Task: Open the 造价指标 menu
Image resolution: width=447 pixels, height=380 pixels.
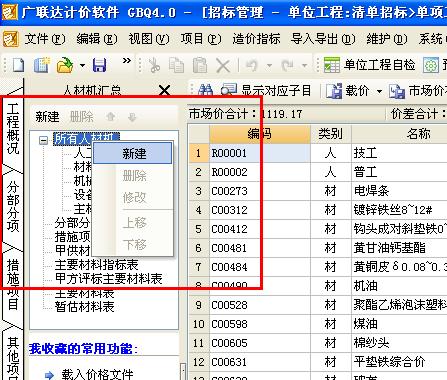Action: pos(256,39)
